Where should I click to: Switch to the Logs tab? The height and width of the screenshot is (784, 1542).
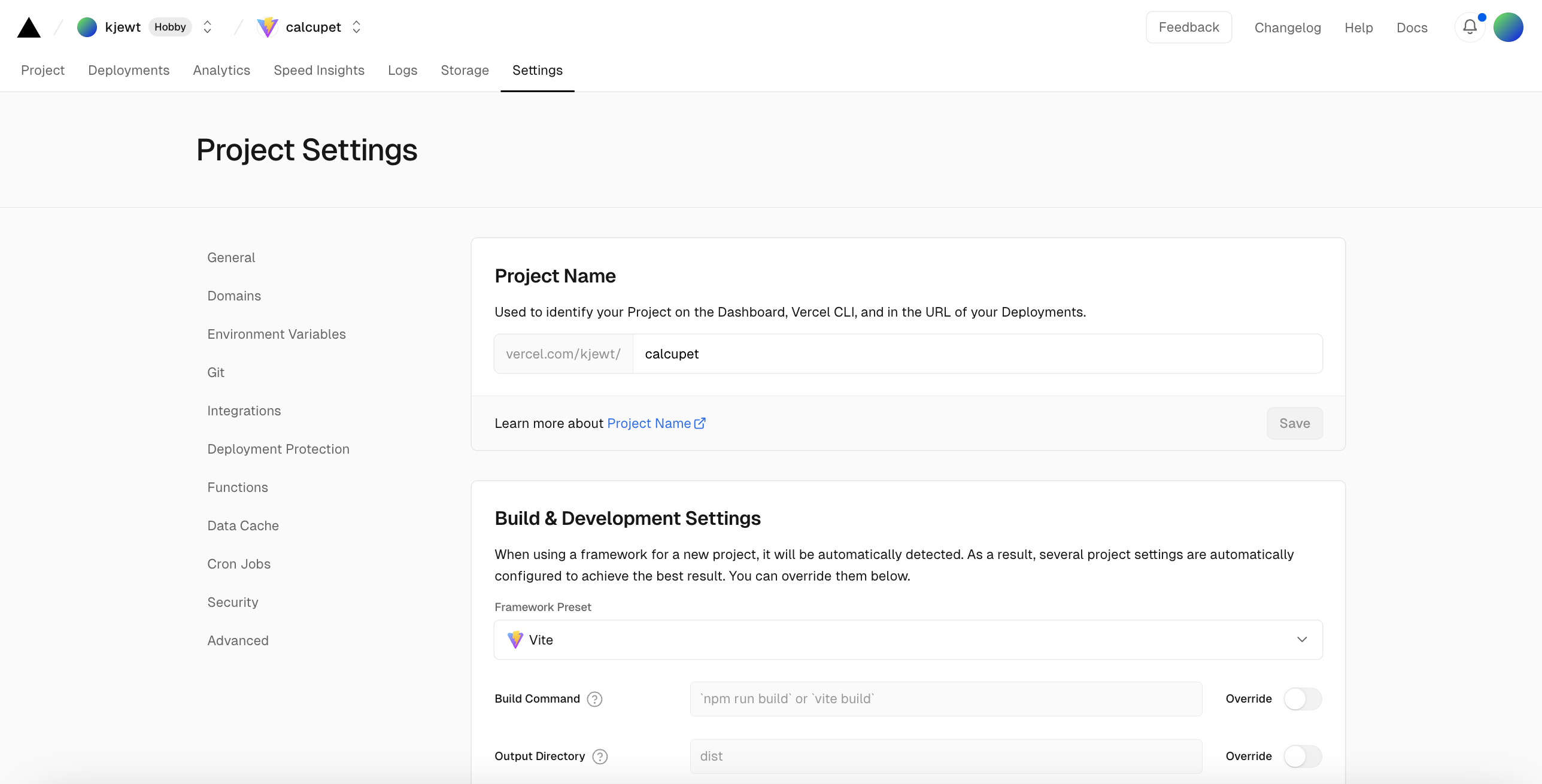coord(402,70)
